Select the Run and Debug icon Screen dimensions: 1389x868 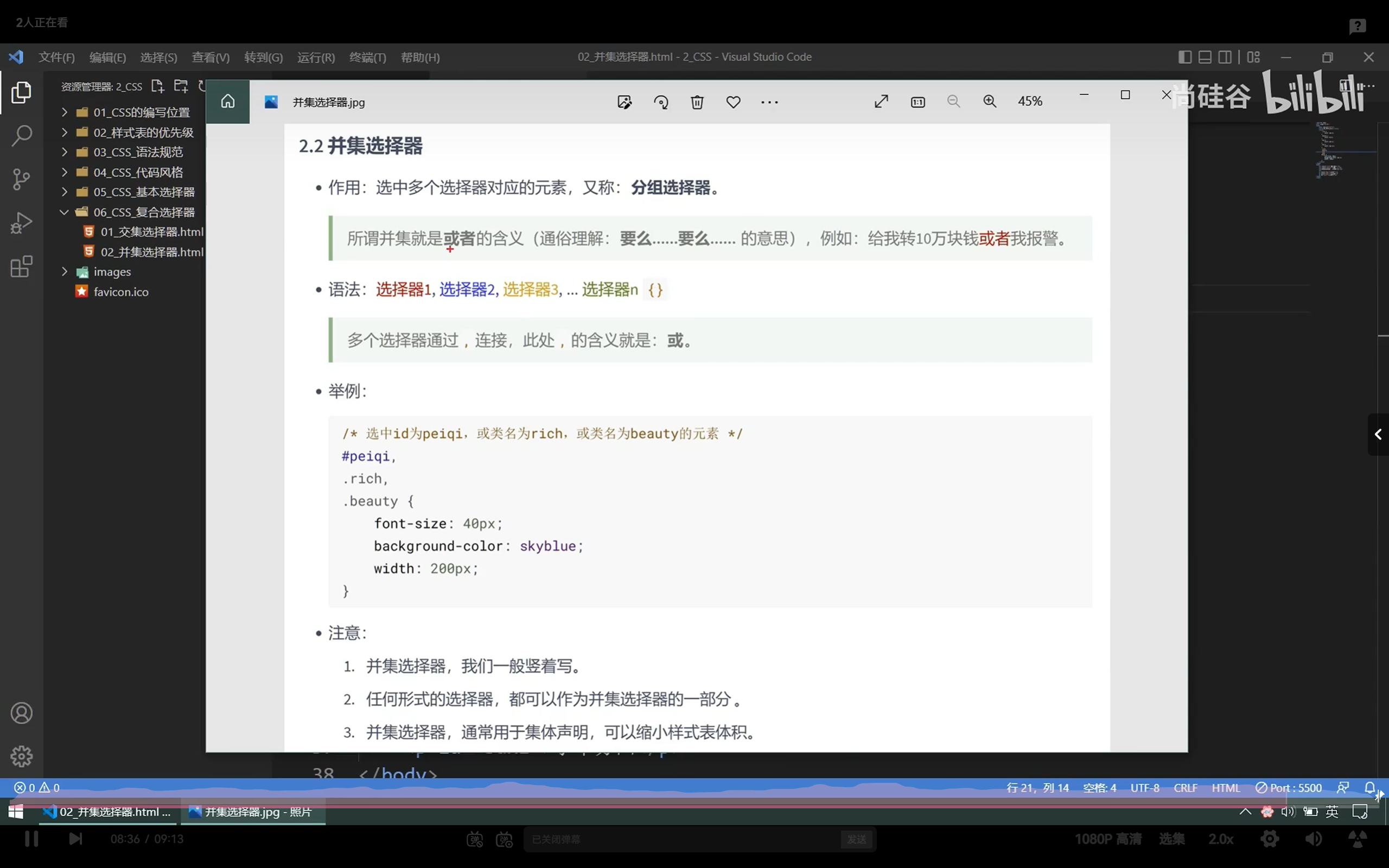[21, 223]
